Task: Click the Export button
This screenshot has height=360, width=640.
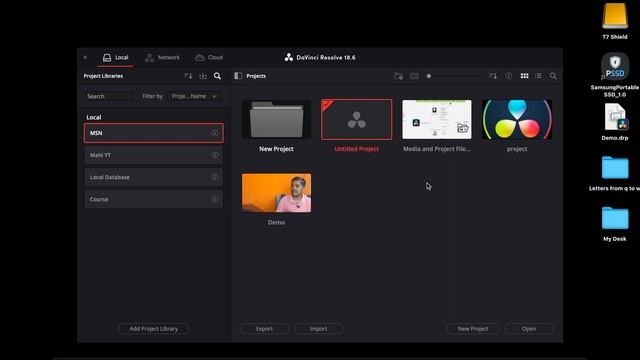Action: (x=264, y=329)
